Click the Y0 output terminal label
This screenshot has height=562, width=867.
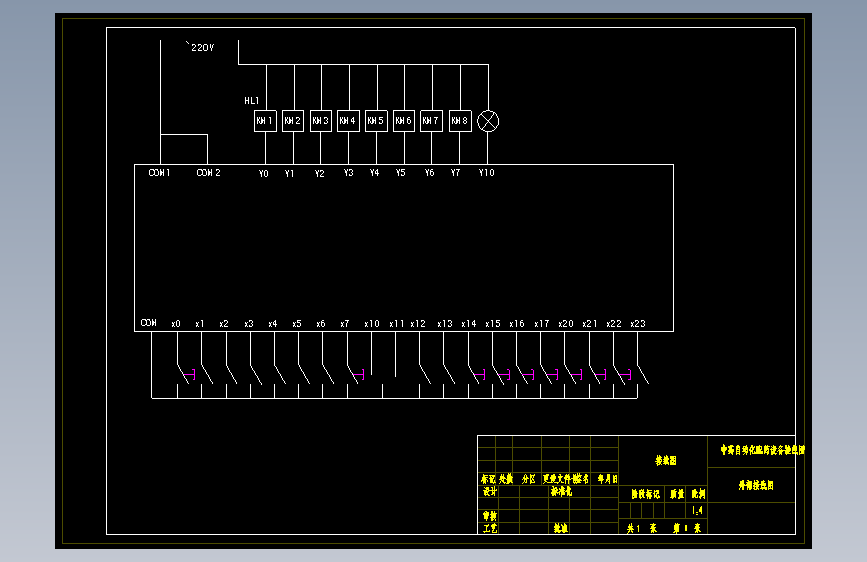click(x=264, y=174)
